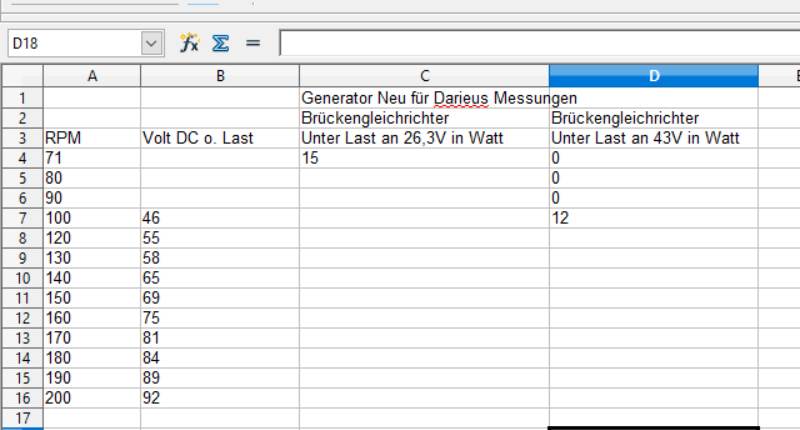Click the Select All corner box
800x430 pixels.
(x=22, y=75)
